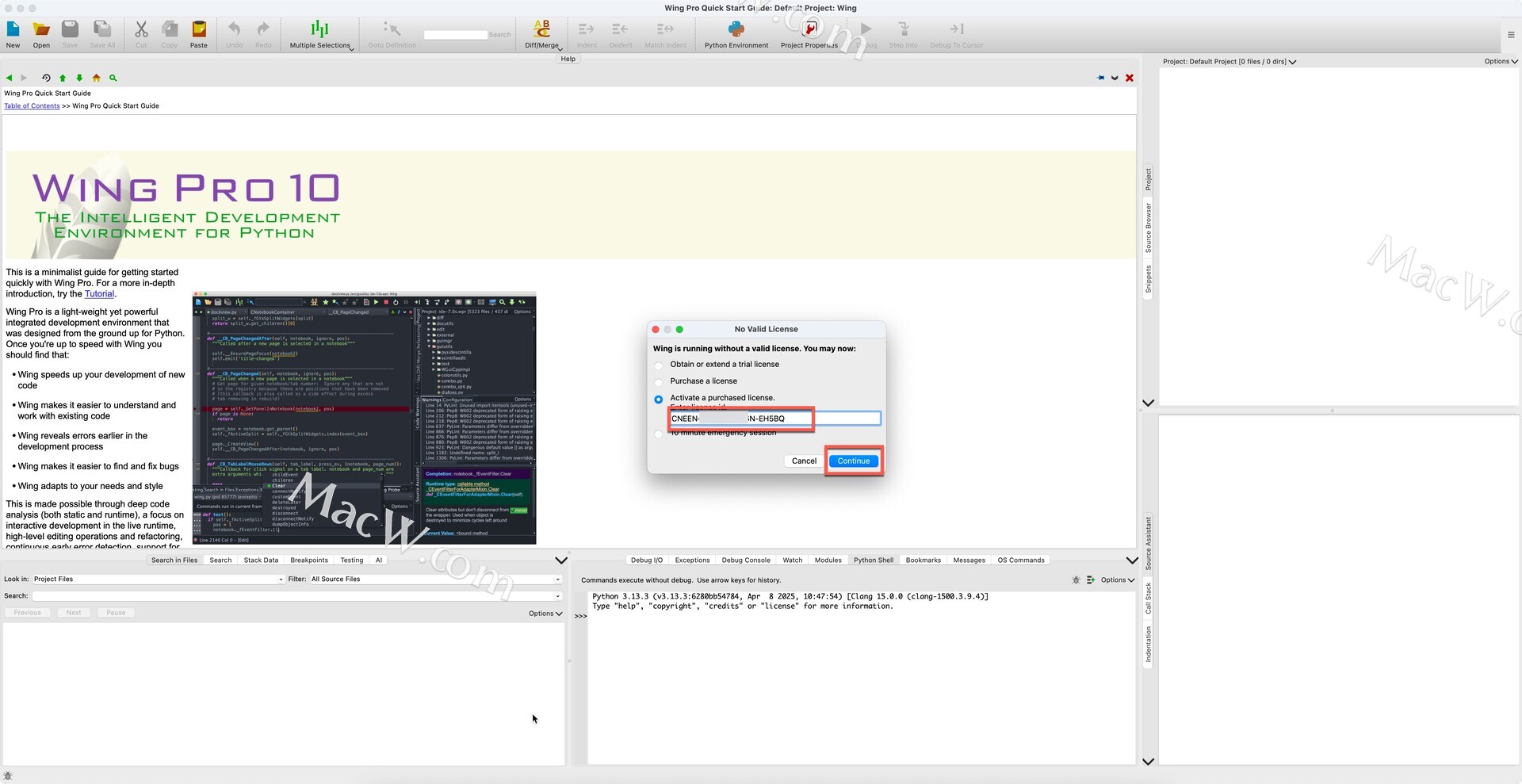The height and width of the screenshot is (784, 1522).
Task: Open Project Properties from the toolbar
Action: tap(809, 30)
